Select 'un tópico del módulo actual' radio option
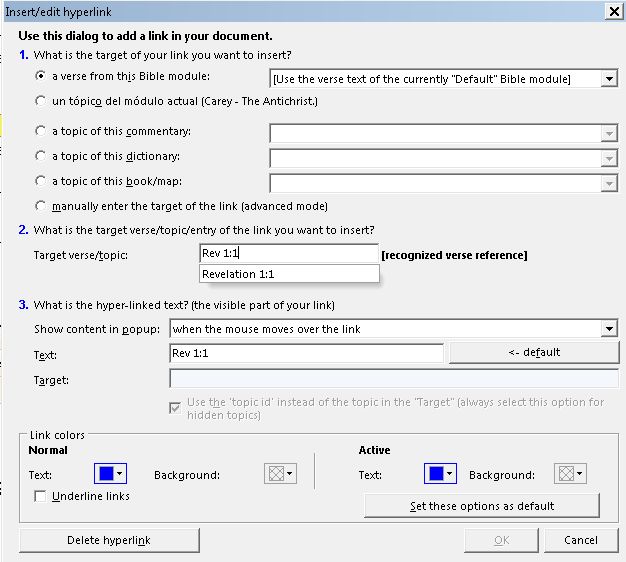Viewport: 626px width, 562px height. tap(40, 101)
